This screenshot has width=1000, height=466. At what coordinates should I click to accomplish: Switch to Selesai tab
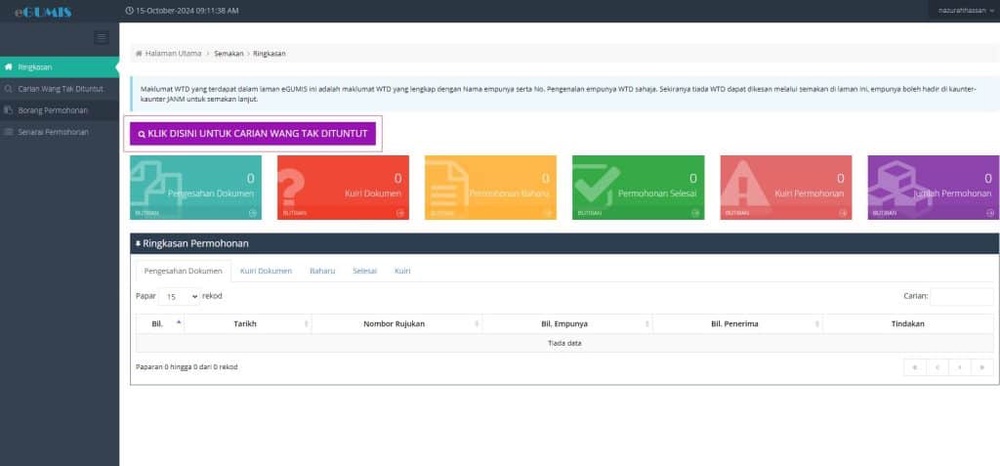[x=365, y=271]
